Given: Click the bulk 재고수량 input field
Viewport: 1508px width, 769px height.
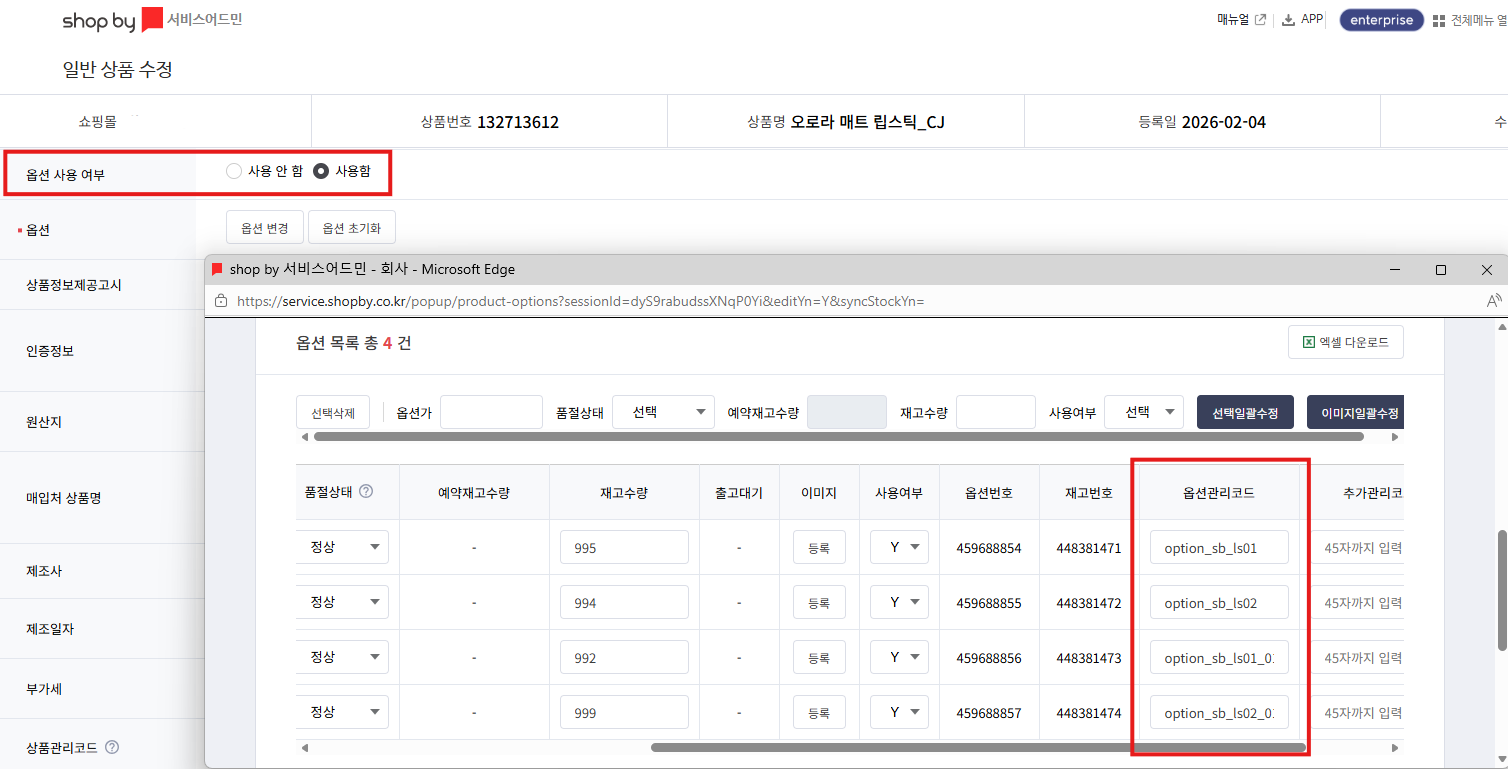Looking at the screenshot, I should 995,412.
